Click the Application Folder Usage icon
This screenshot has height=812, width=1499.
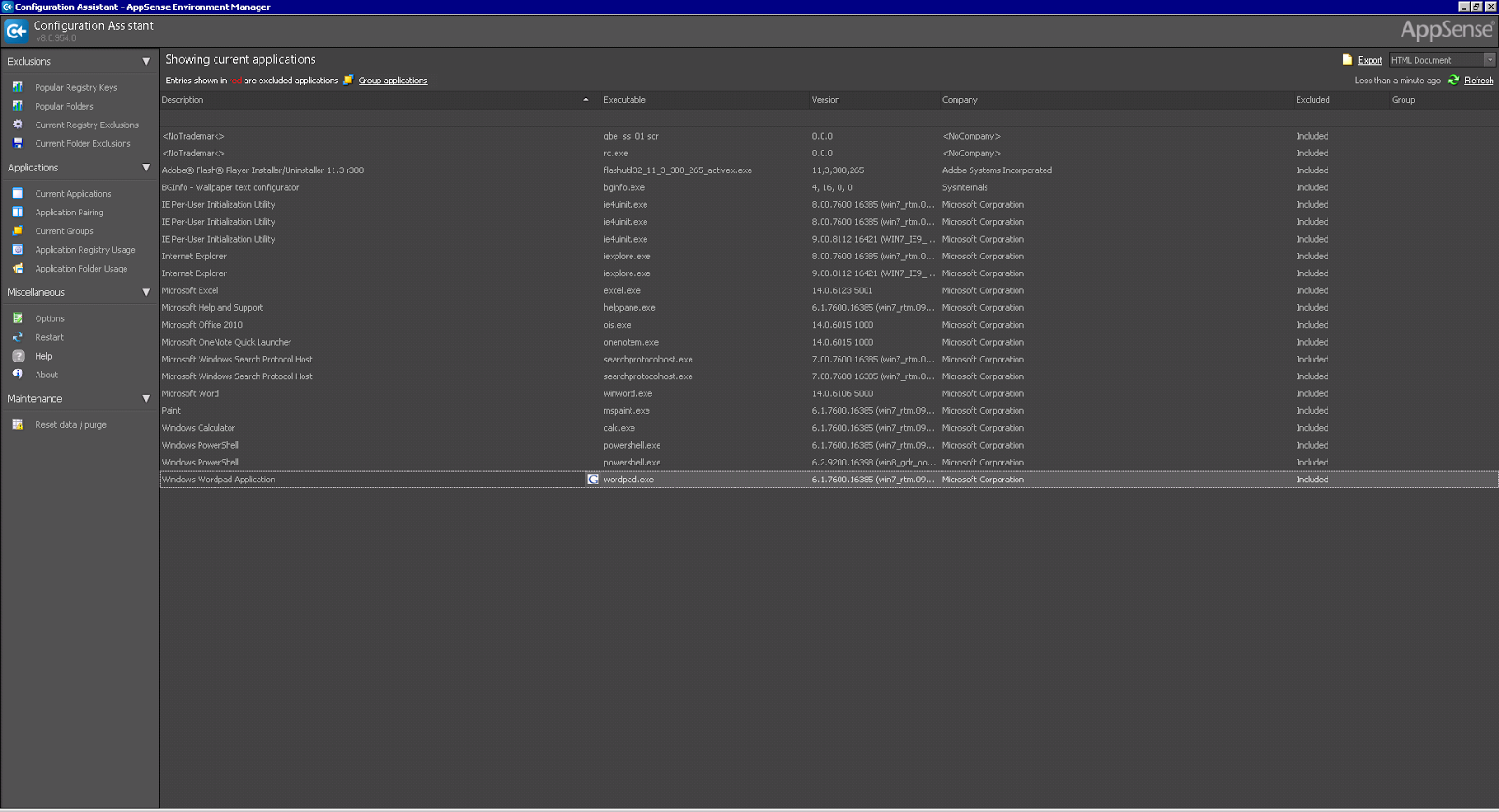pyautogui.click(x=18, y=268)
